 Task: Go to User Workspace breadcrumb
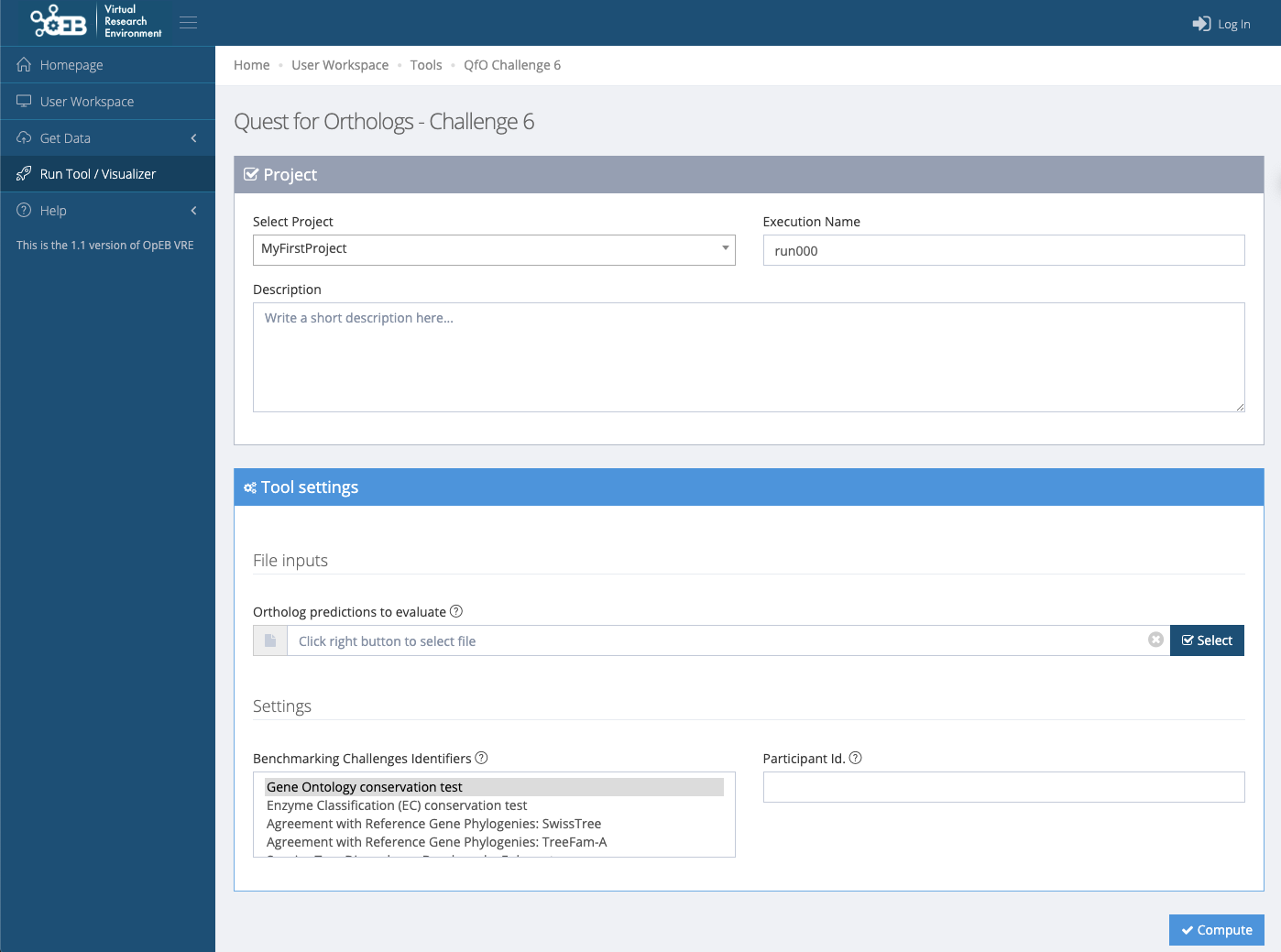click(x=340, y=65)
